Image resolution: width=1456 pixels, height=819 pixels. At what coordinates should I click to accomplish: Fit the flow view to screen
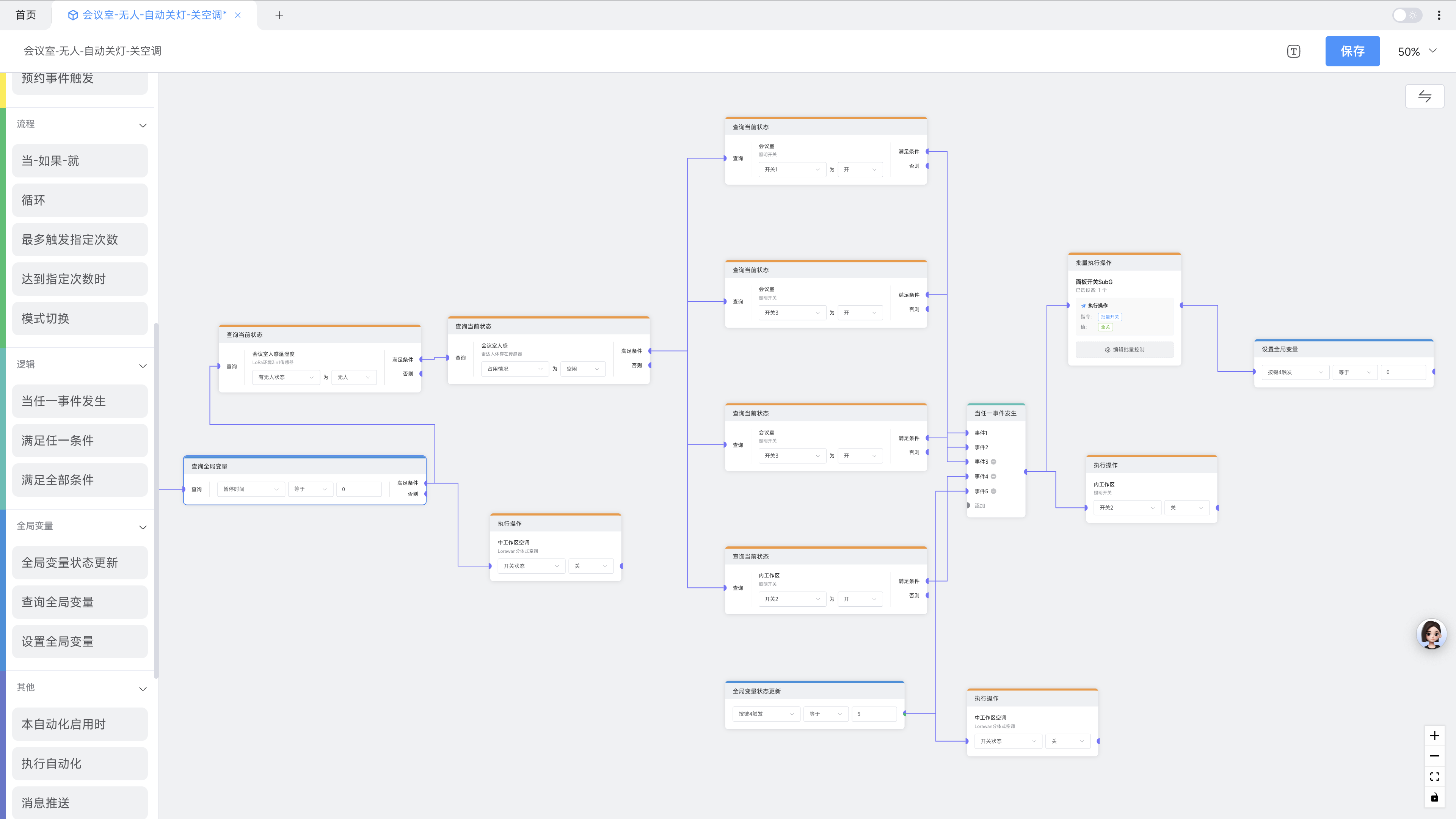coord(1434,777)
